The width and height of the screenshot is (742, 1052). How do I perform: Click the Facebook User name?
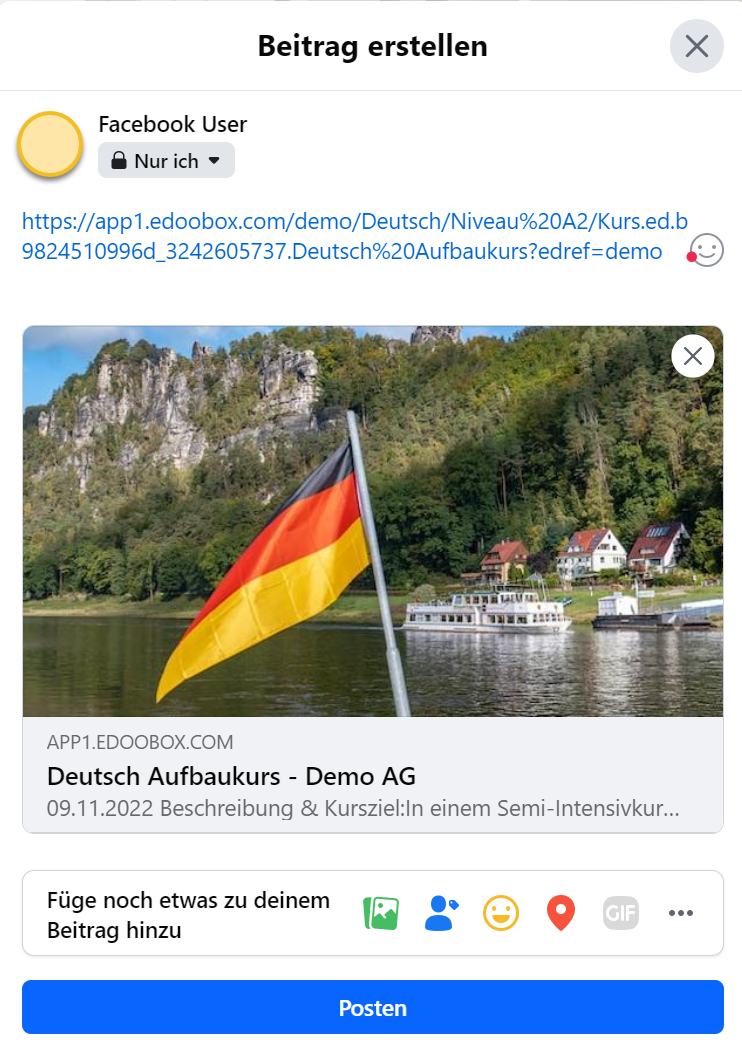pyautogui.click(x=172, y=125)
